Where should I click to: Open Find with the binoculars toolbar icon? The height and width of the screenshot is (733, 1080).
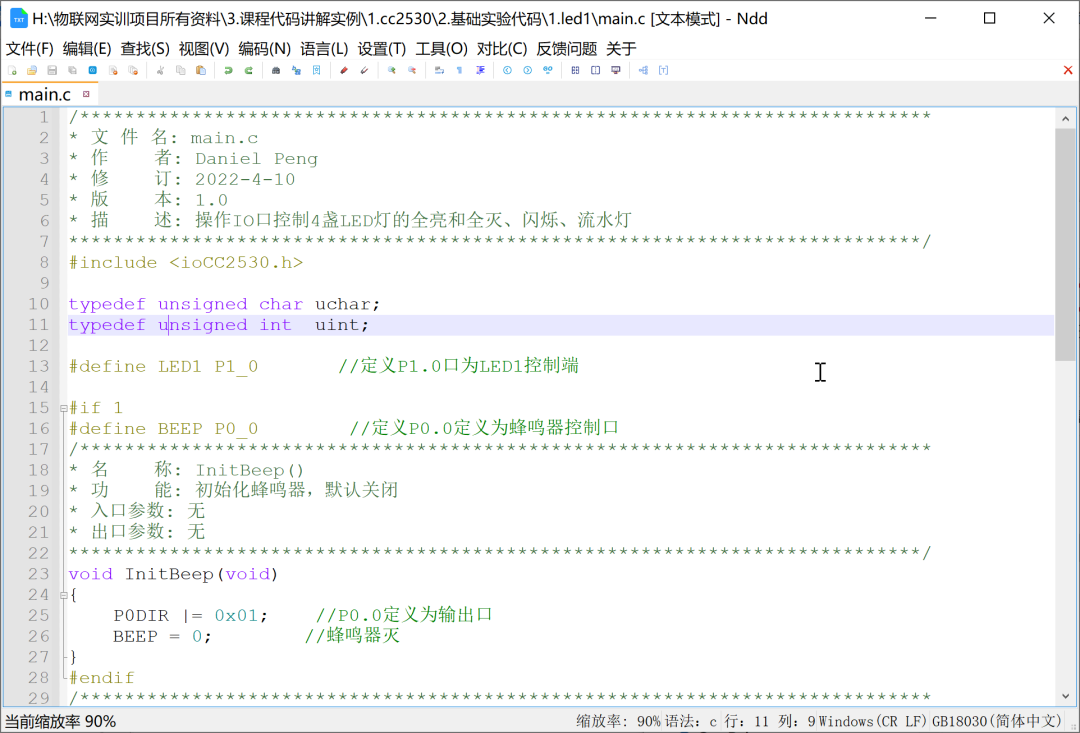274,70
